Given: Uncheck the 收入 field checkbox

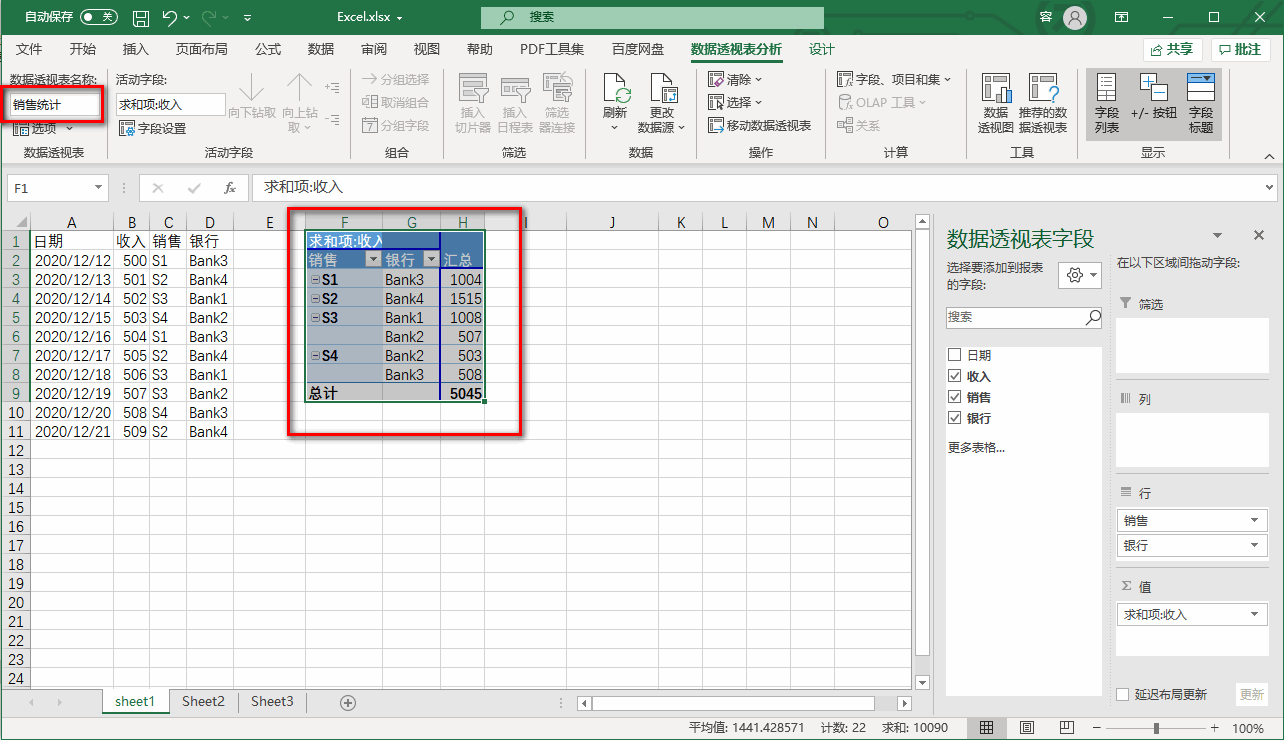Looking at the screenshot, I should (x=954, y=377).
